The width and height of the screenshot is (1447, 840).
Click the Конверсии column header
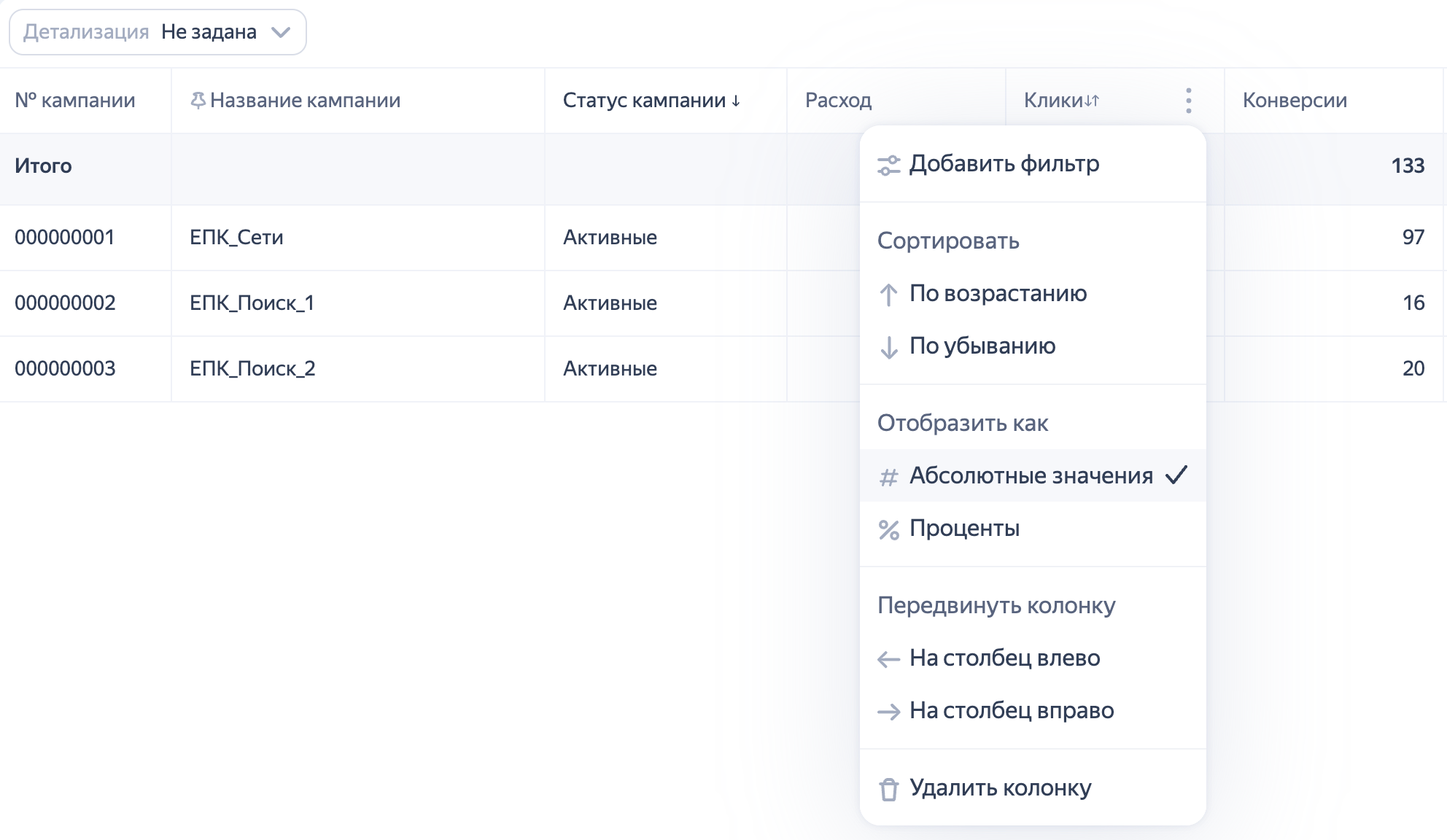[1295, 101]
